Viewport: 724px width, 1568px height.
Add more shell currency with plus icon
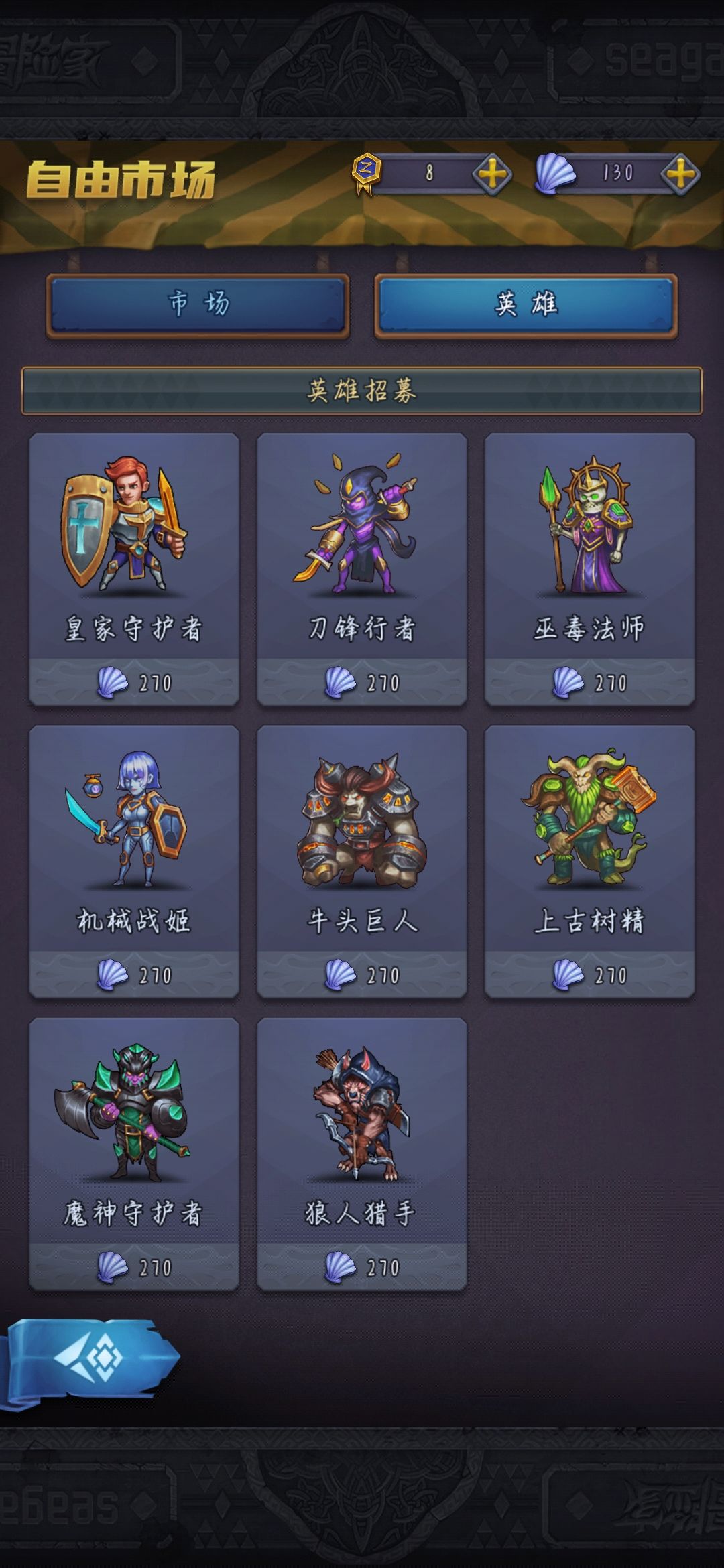pos(680,174)
